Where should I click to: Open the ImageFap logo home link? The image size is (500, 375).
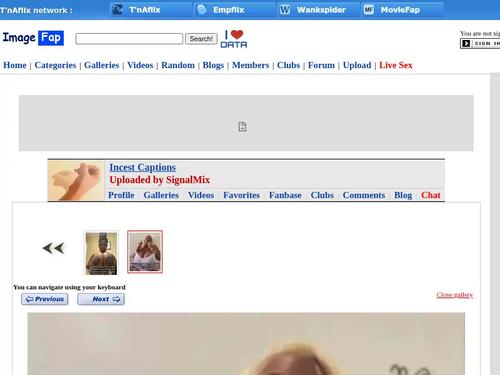(x=33, y=38)
